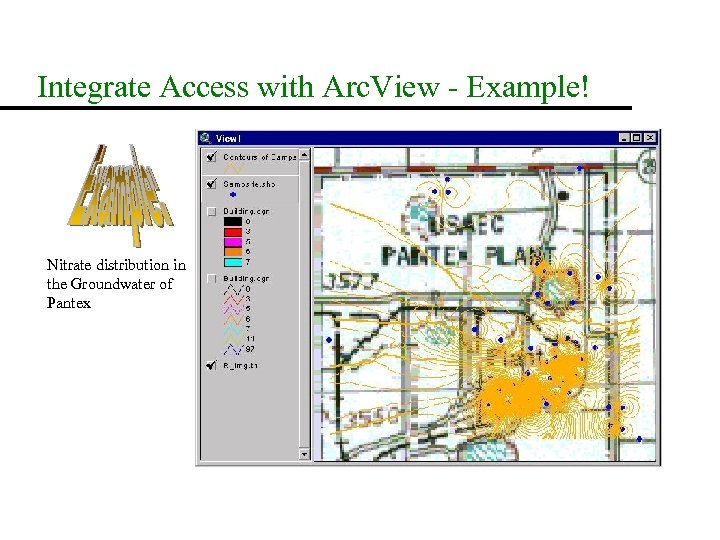Click the View1 title bar text

228,138
